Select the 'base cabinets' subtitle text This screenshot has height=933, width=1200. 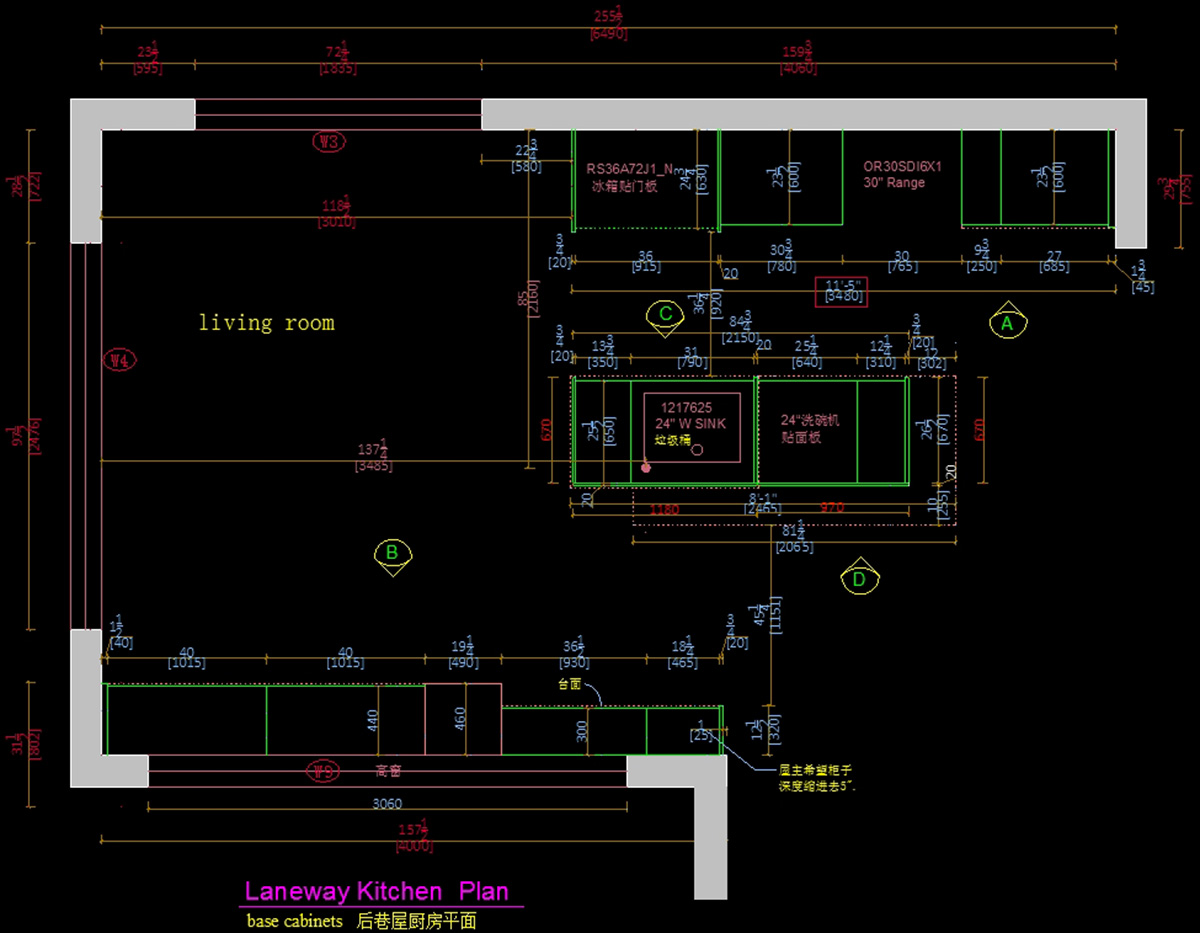pyautogui.click(x=295, y=920)
